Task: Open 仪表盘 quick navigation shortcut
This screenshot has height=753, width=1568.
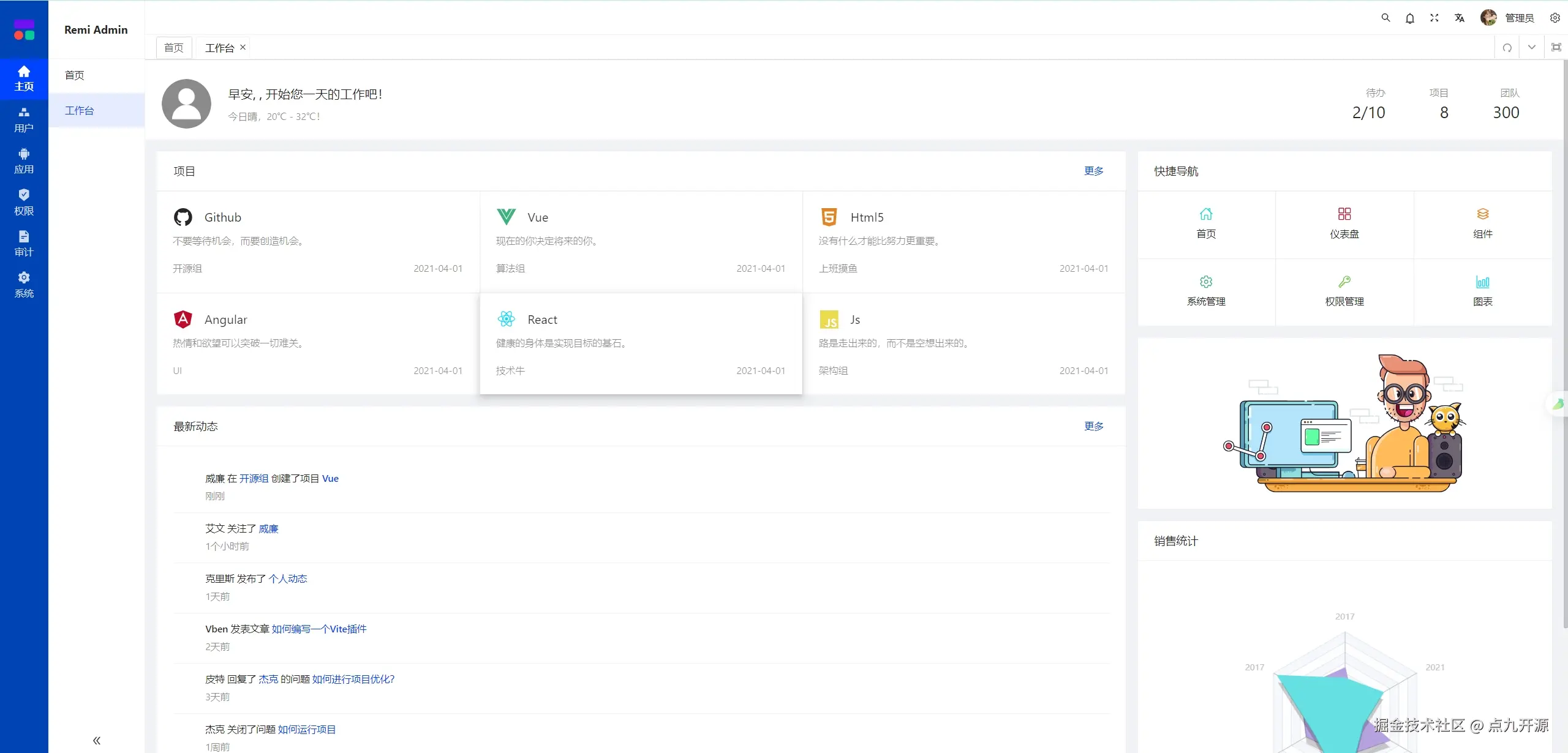Action: pos(1344,223)
